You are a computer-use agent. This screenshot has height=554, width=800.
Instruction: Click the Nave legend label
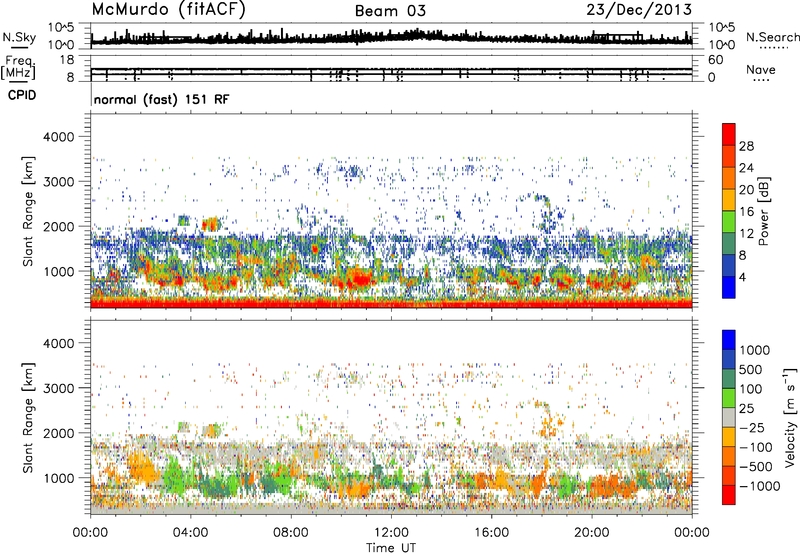(x=761, y=69)
